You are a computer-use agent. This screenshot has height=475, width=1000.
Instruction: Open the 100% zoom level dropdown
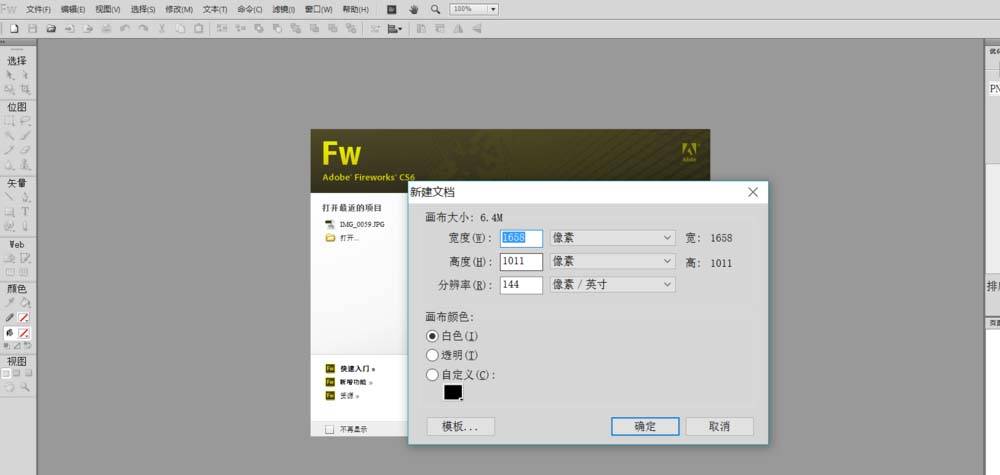pos(475,9)
